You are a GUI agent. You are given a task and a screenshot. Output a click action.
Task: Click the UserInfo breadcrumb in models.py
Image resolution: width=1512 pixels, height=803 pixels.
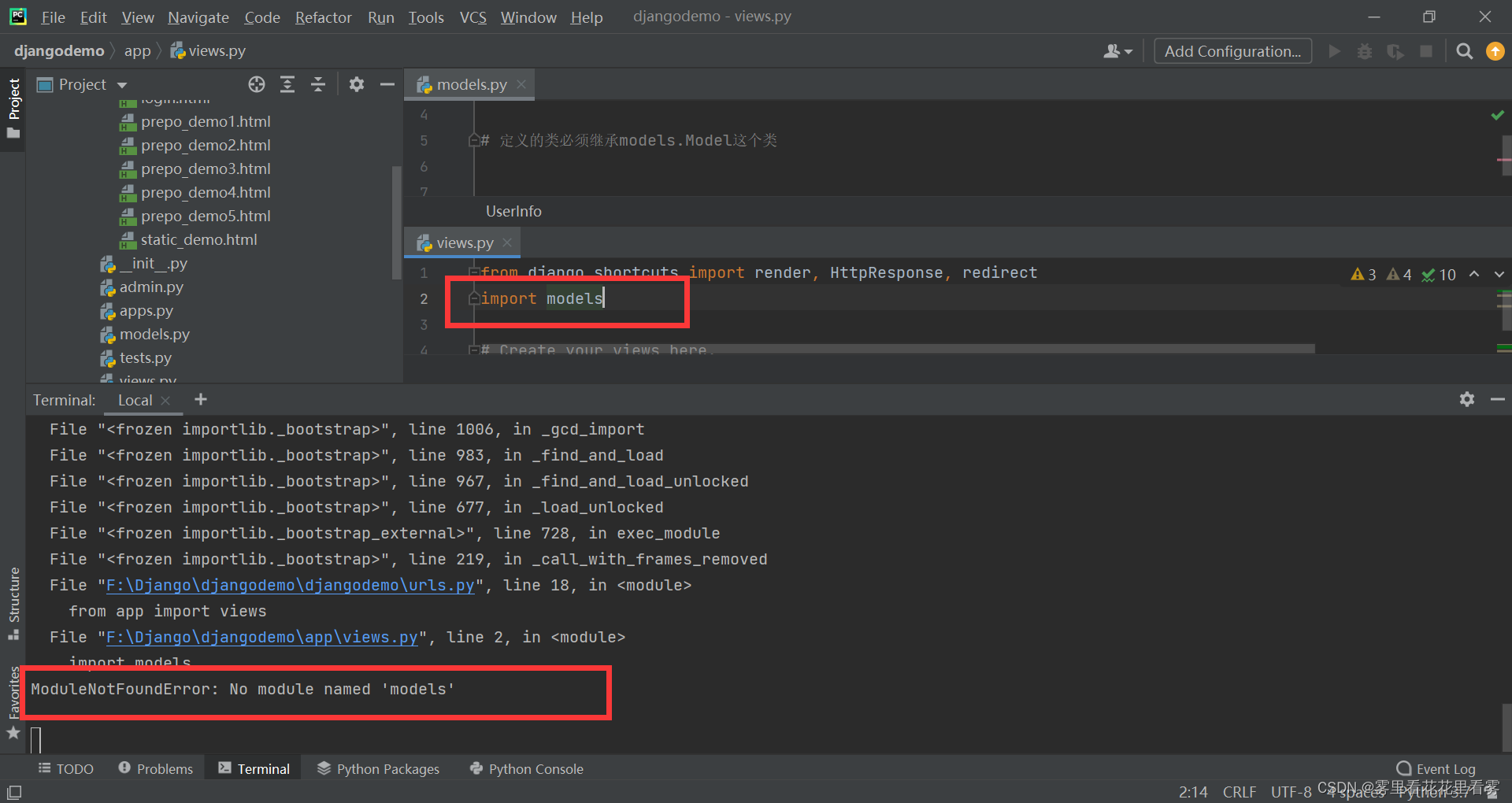point(513,211)
